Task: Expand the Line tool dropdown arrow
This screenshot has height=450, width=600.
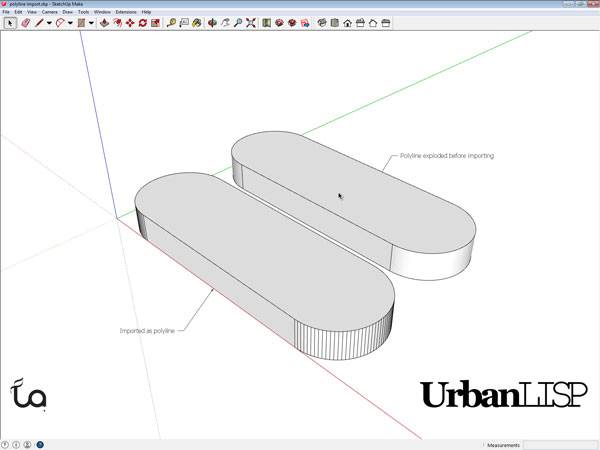Action: [x=49, y=22]
